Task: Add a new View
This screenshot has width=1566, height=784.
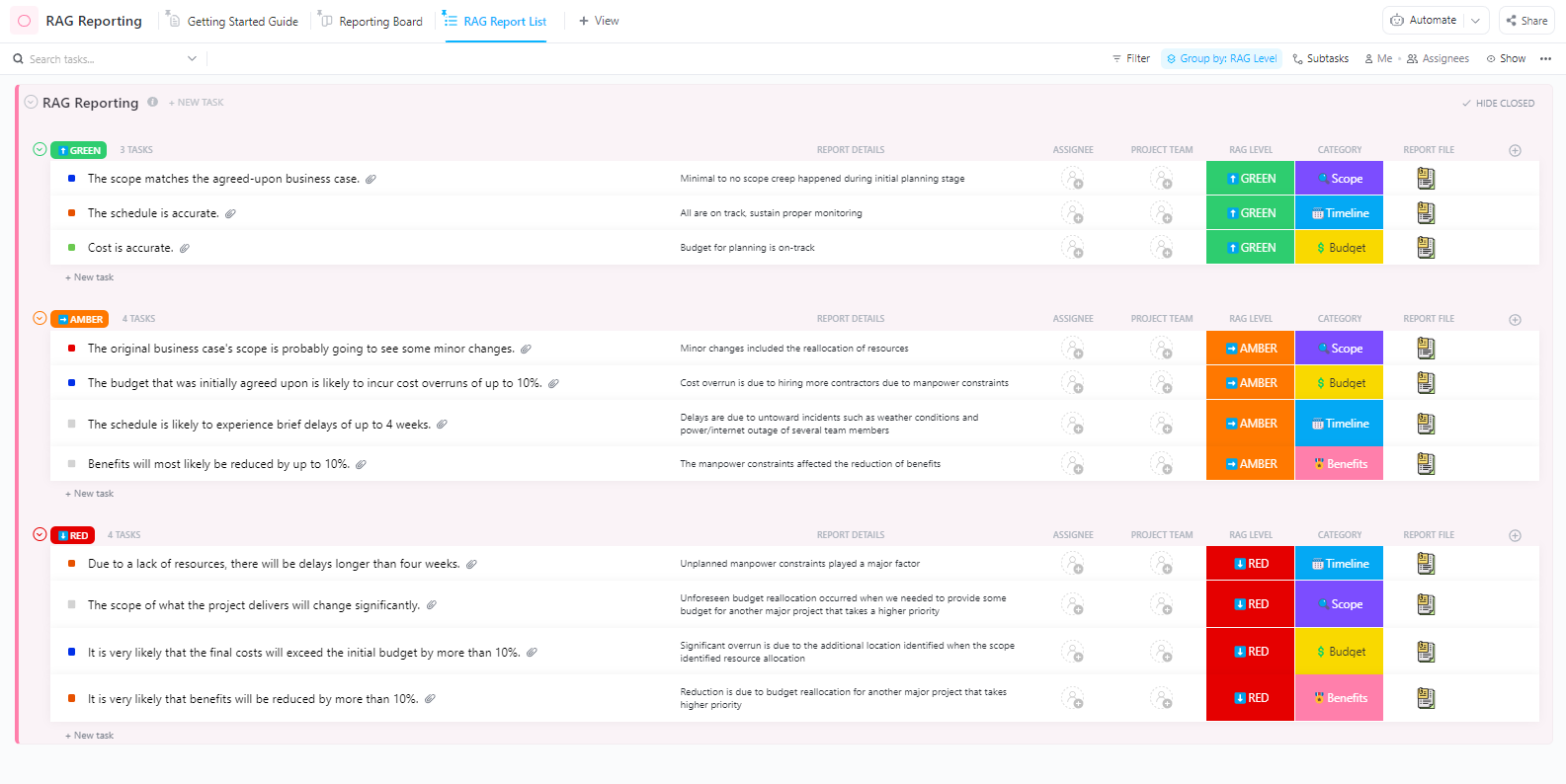Action: (x=599, y=21)
